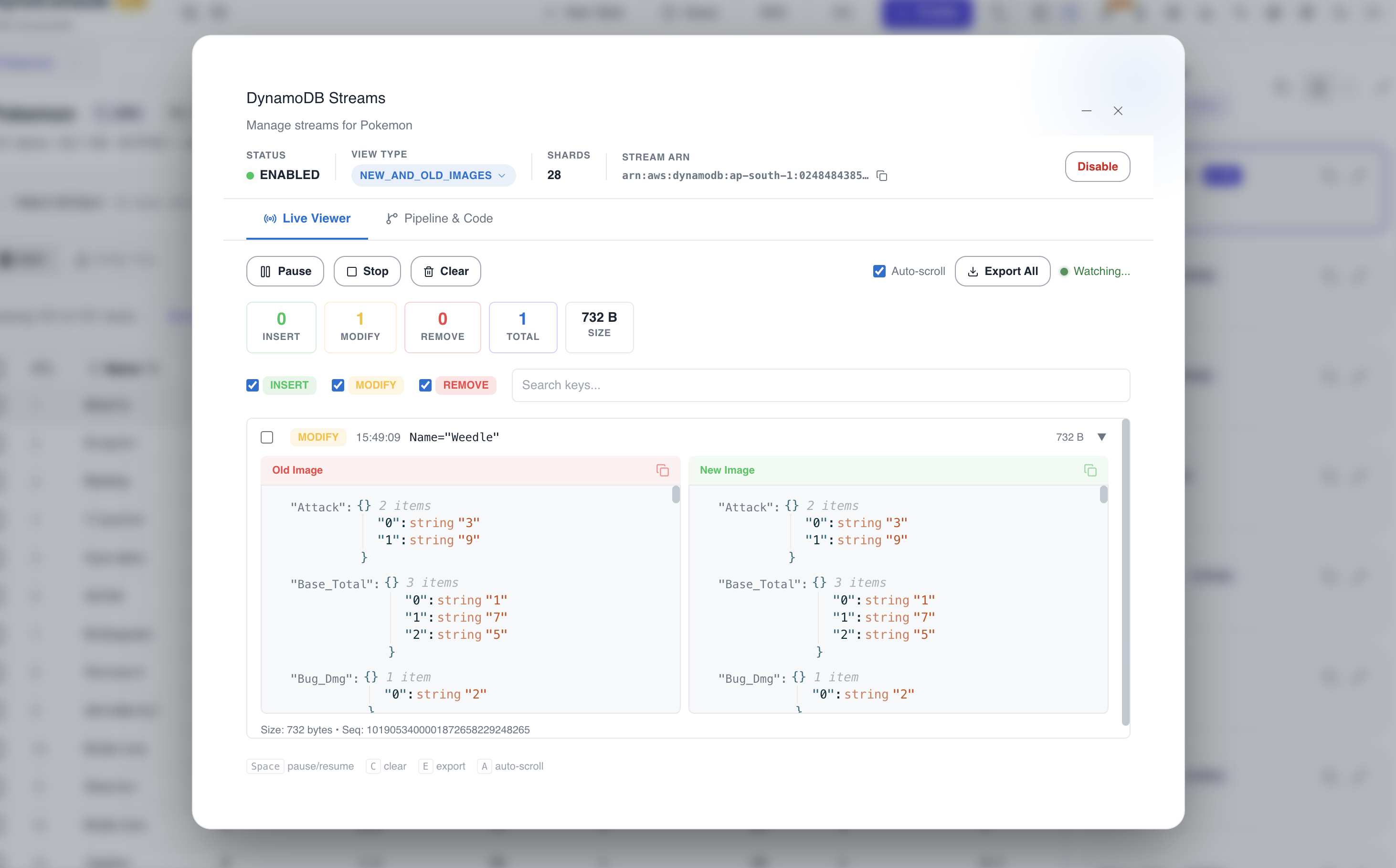The width and height of the screenshot is (1396, 868).
Task: Click the REMOVE count card
Action: pyautogui.click(x=443, y=327)
